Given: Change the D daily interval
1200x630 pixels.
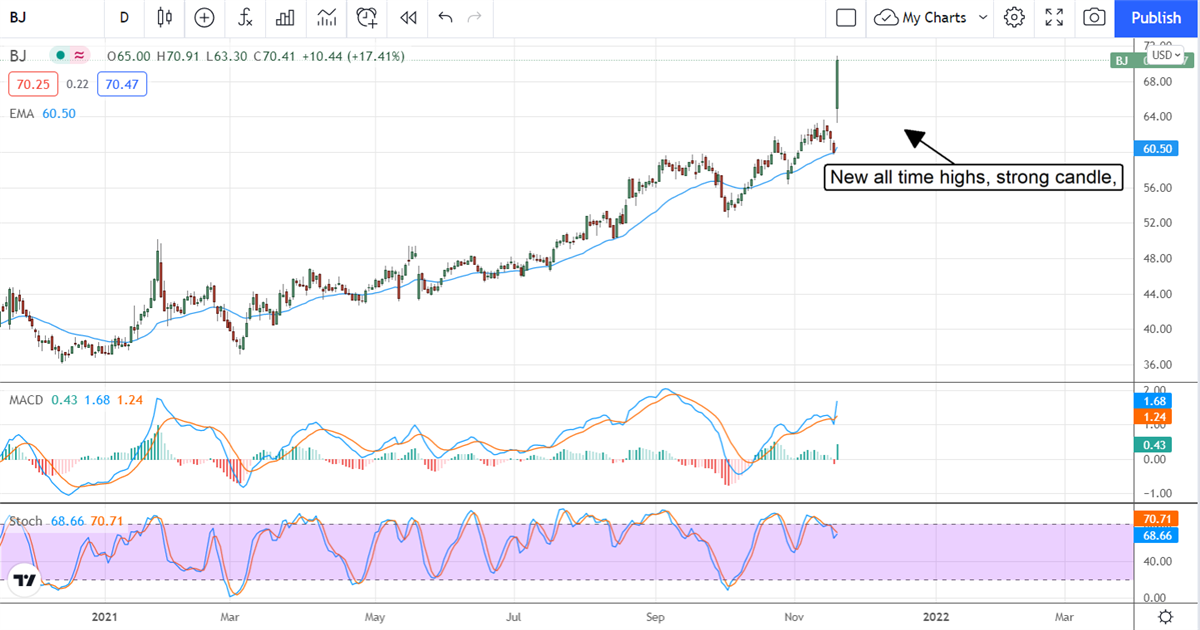Looking at the screenshot, I should [124, 17].
